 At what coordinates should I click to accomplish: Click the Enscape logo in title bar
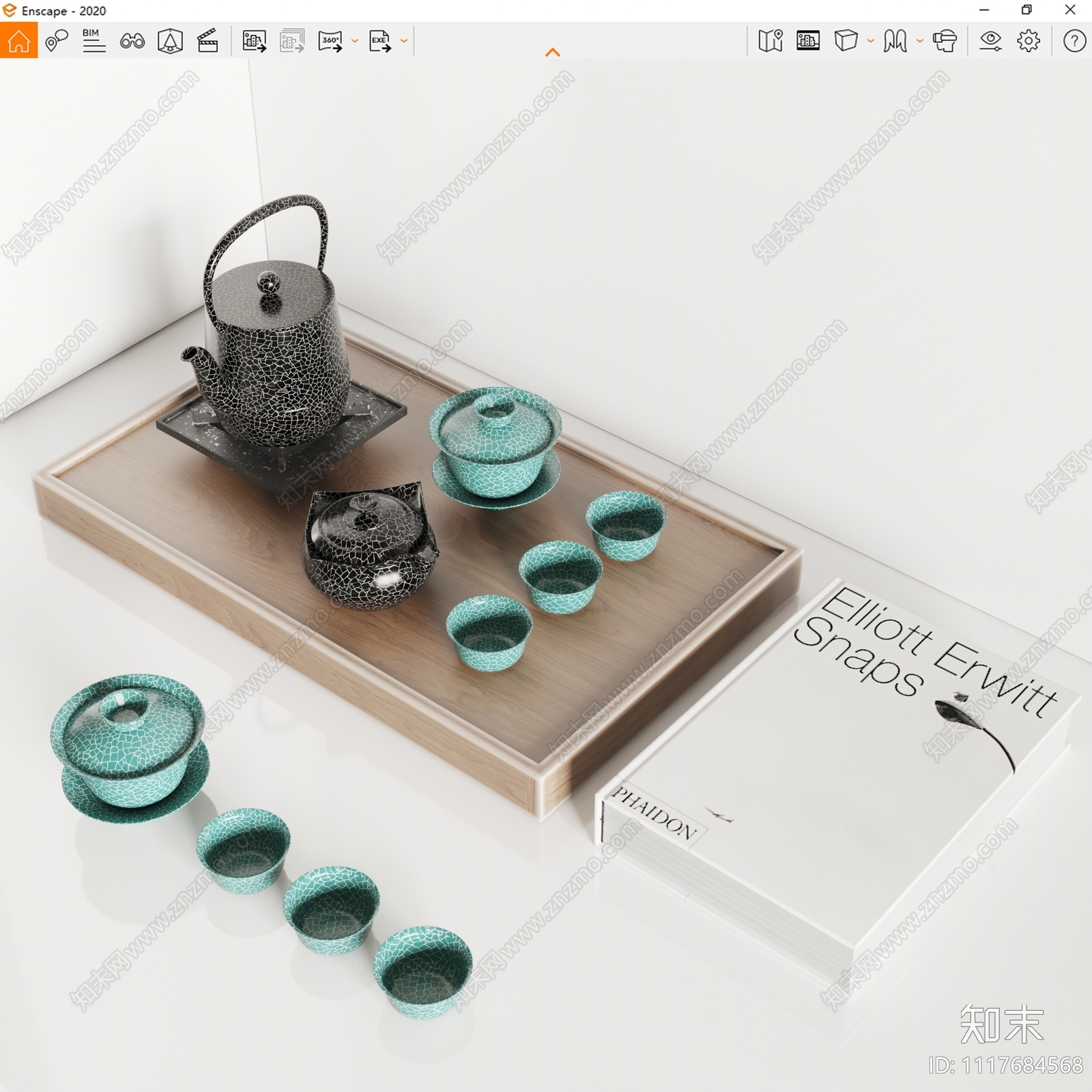pyautogui.click(x=10, y=10)
